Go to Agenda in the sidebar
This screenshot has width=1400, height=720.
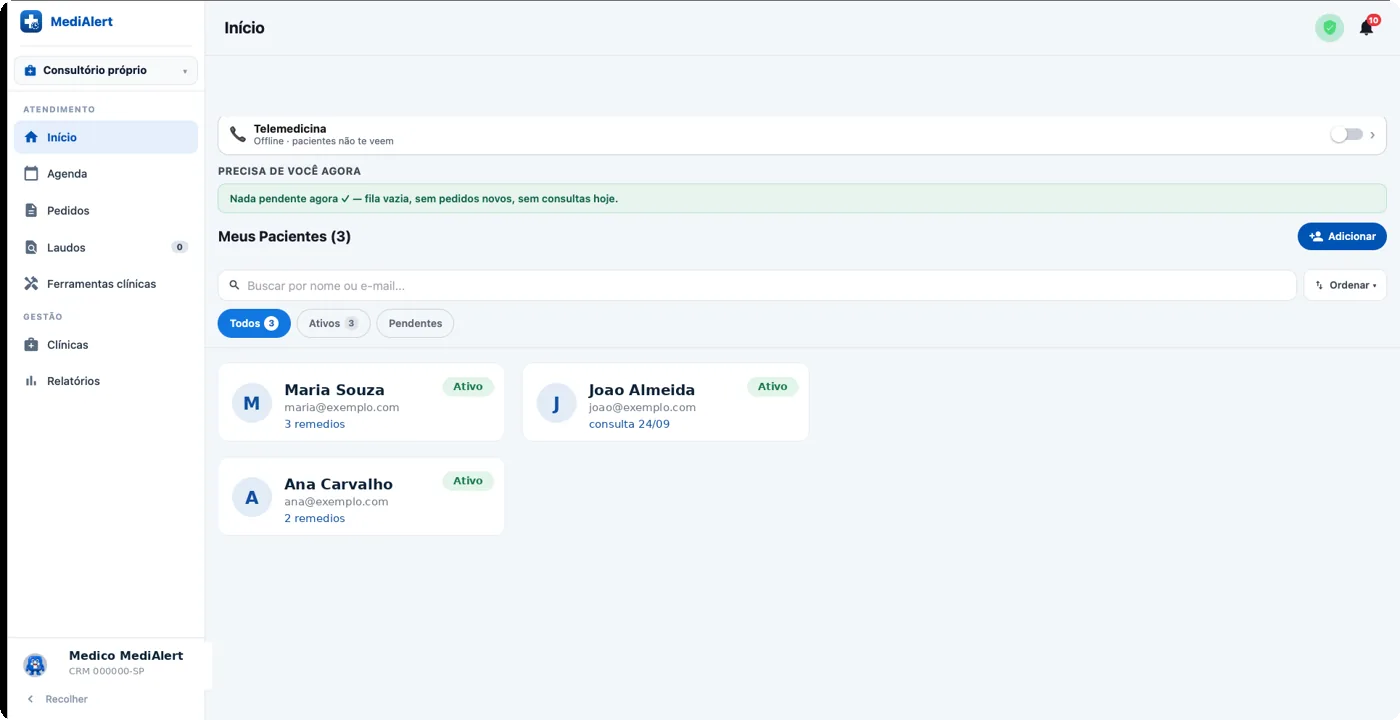tap(106, 174)
